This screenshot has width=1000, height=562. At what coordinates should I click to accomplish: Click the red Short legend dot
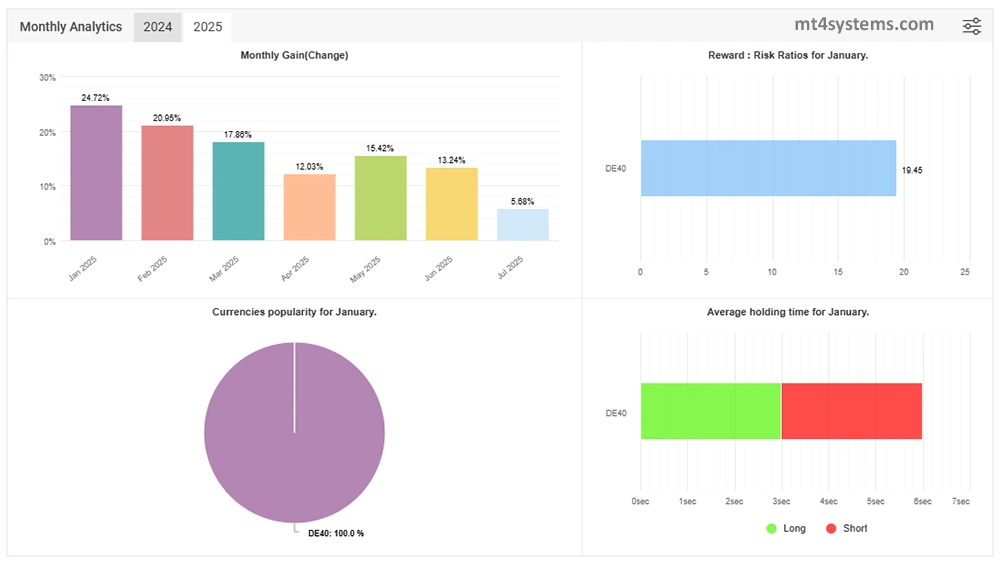(x=832, y=528)
